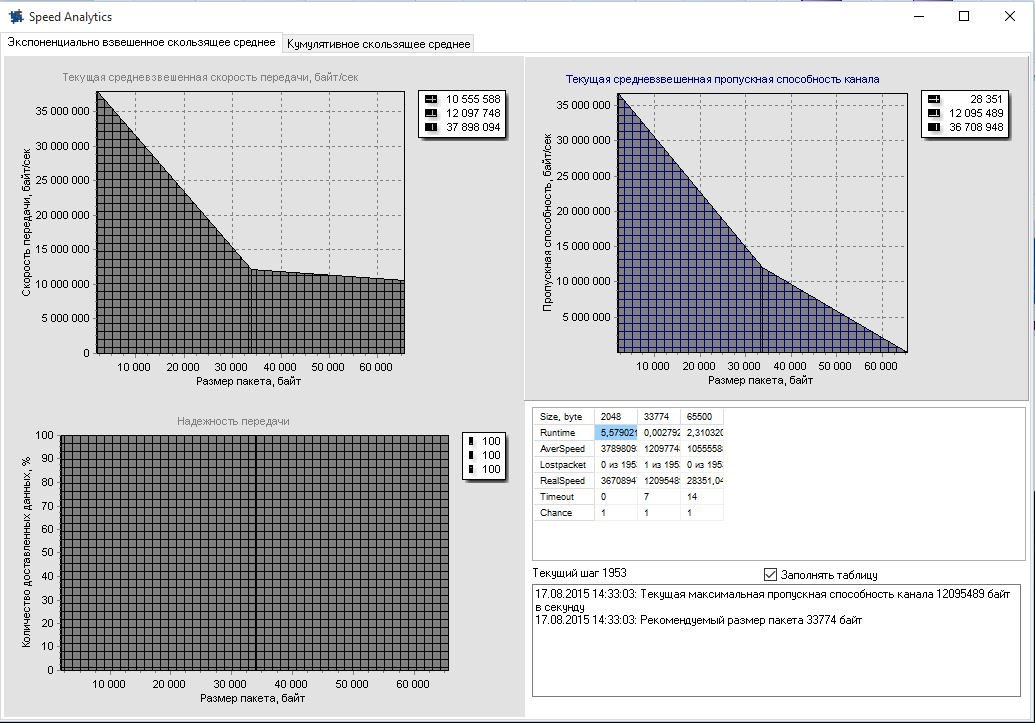Select the Lostpacket row header

click(x=563, y=464)
